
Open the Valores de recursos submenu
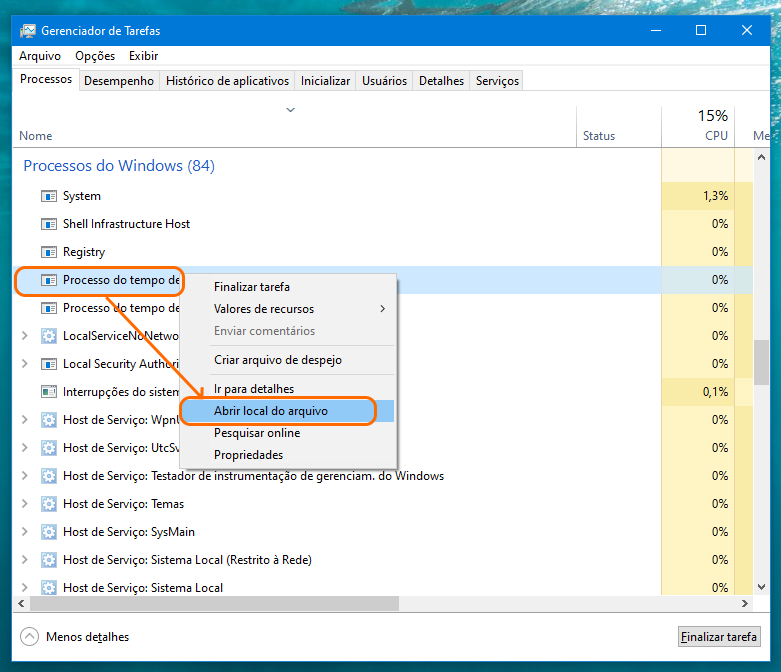[x=288, y=309]
